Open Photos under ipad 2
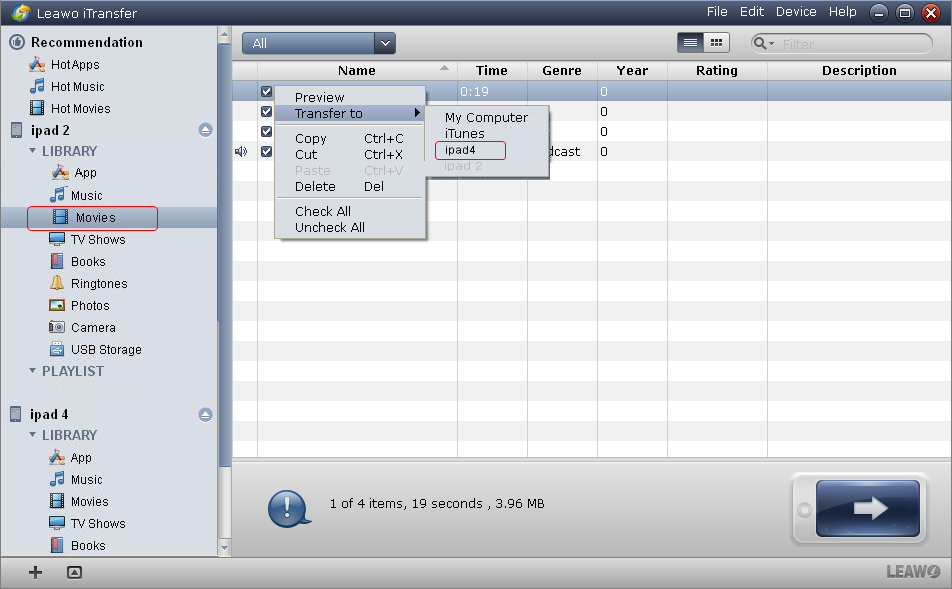This screenshot has height=589, width=952. point(79,305)
